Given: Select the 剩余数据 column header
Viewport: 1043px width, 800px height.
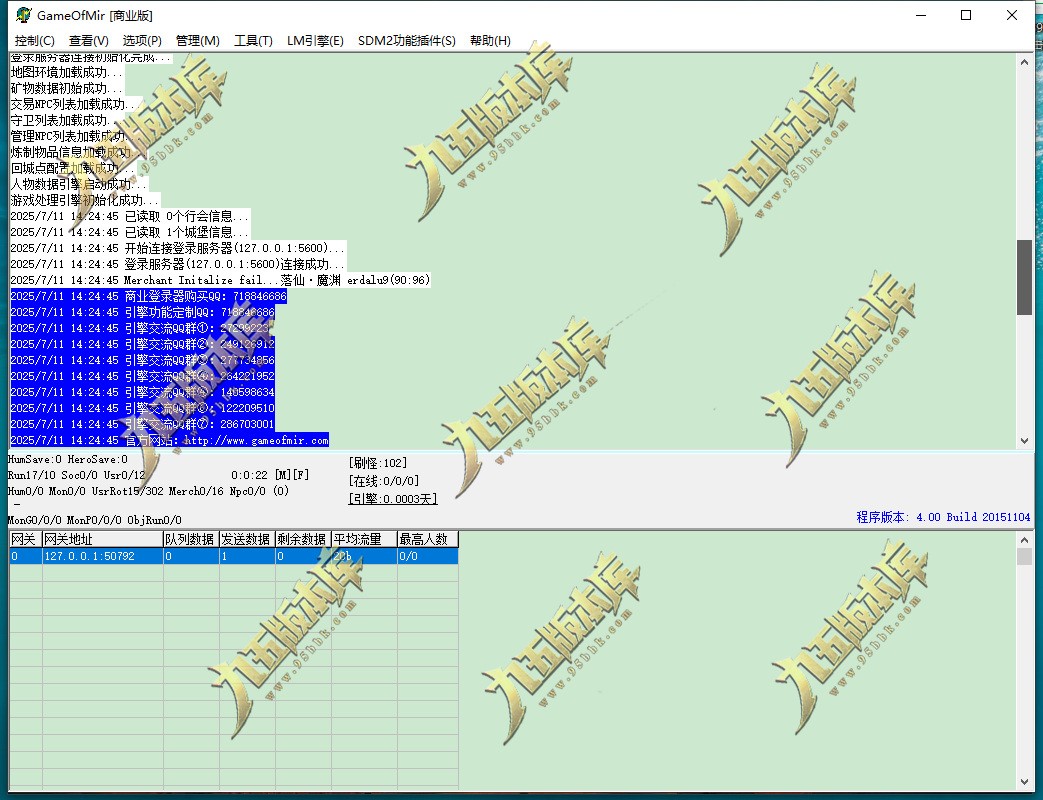Looking at the screenshot, I should [x=303, y=539].
